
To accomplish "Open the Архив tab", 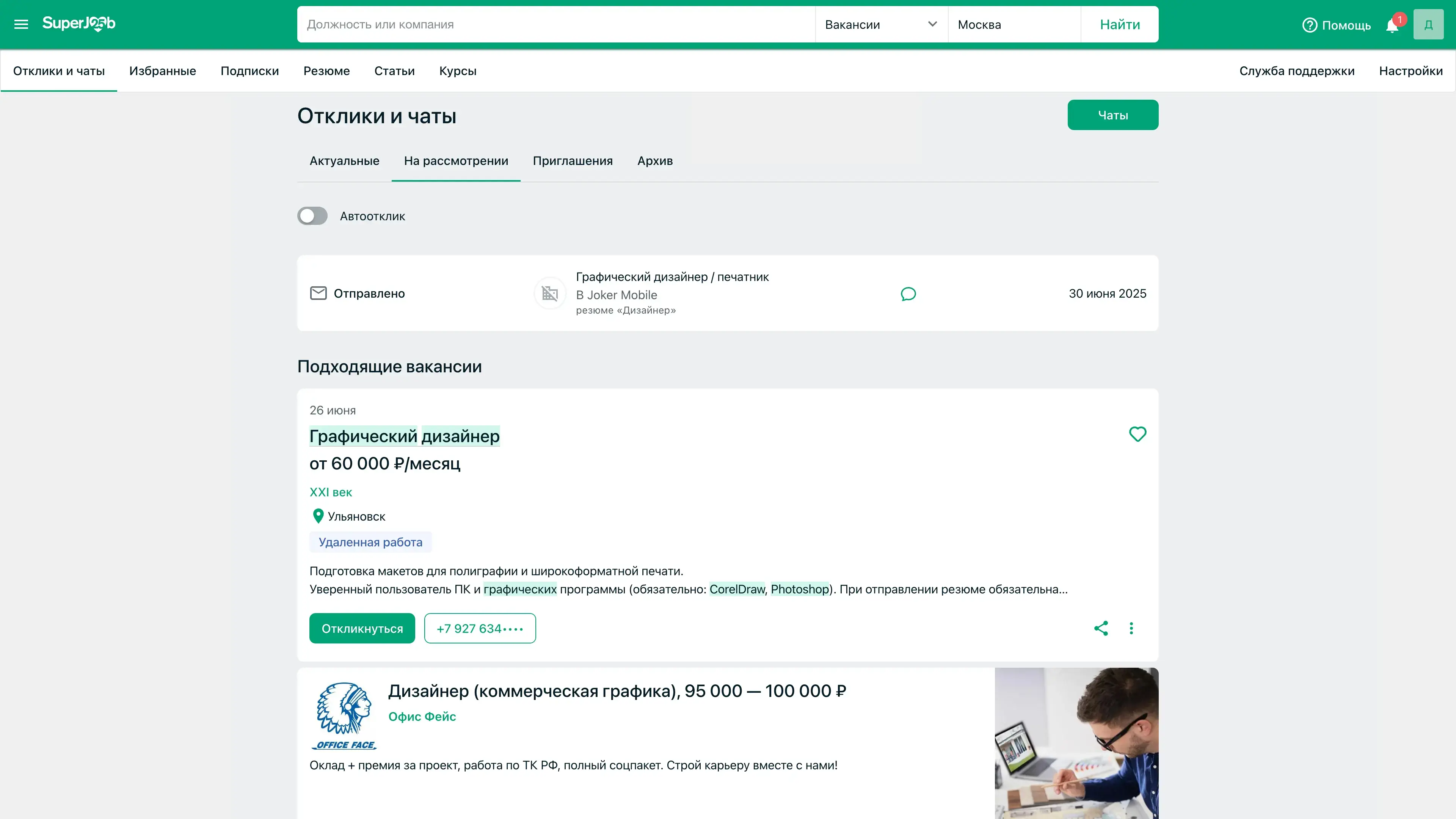I will coord(654,161).
